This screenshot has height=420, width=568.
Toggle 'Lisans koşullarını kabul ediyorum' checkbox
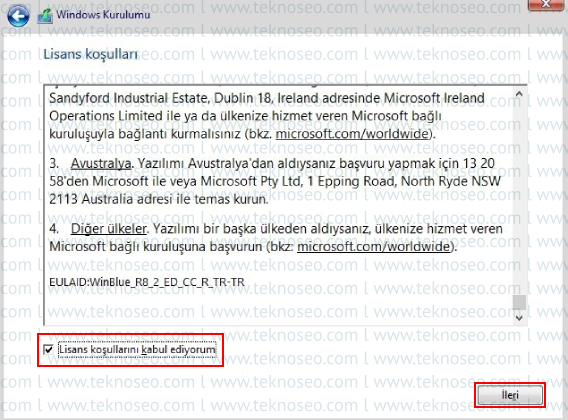48,350
